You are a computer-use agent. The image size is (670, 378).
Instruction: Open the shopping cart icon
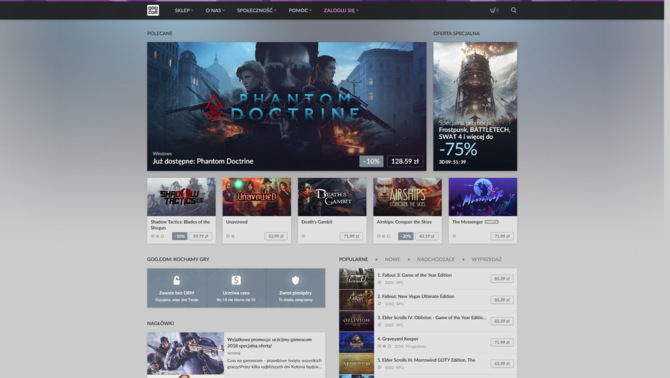point(493,10)
